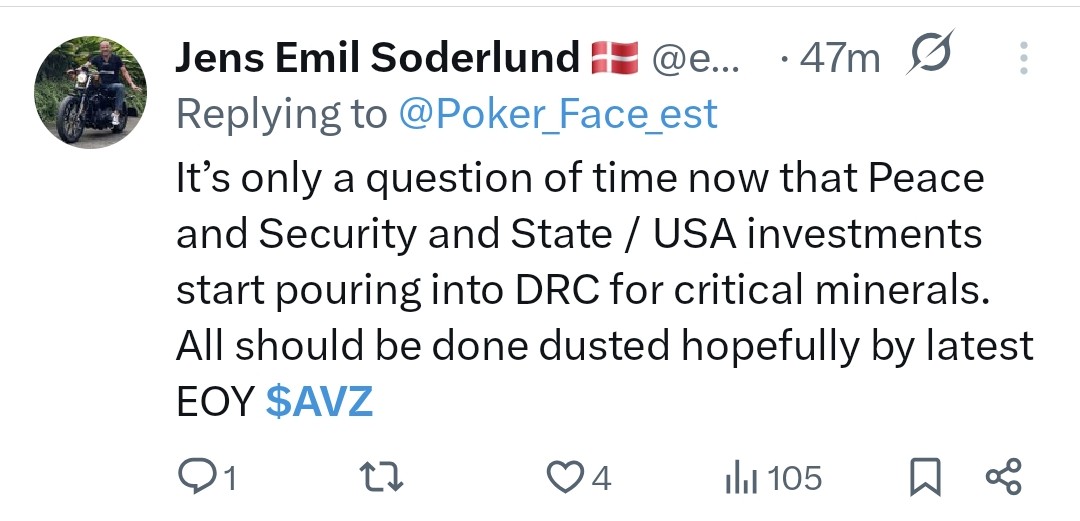
Task: Open the truncated @e... user handle
Action: pos(695,60)
